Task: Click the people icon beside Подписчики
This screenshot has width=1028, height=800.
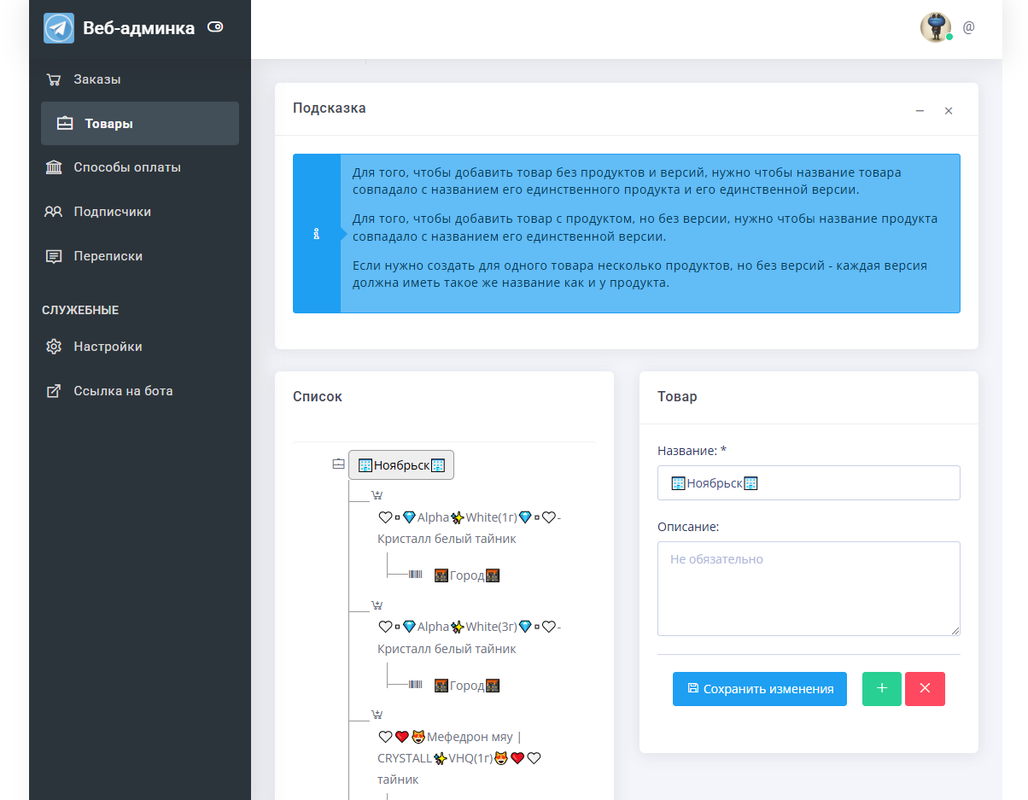Action: [54, 211]
